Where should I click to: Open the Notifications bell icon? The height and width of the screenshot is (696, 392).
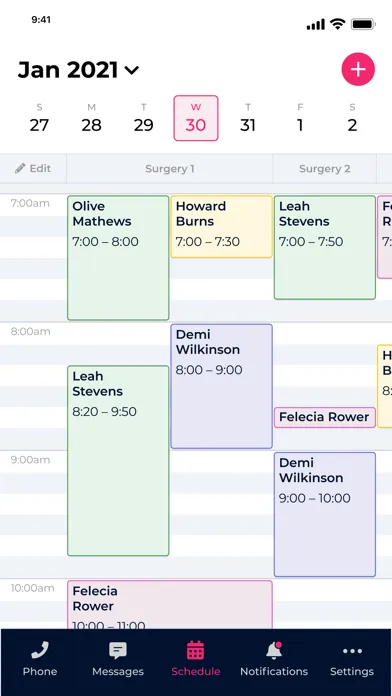[274, 651]
